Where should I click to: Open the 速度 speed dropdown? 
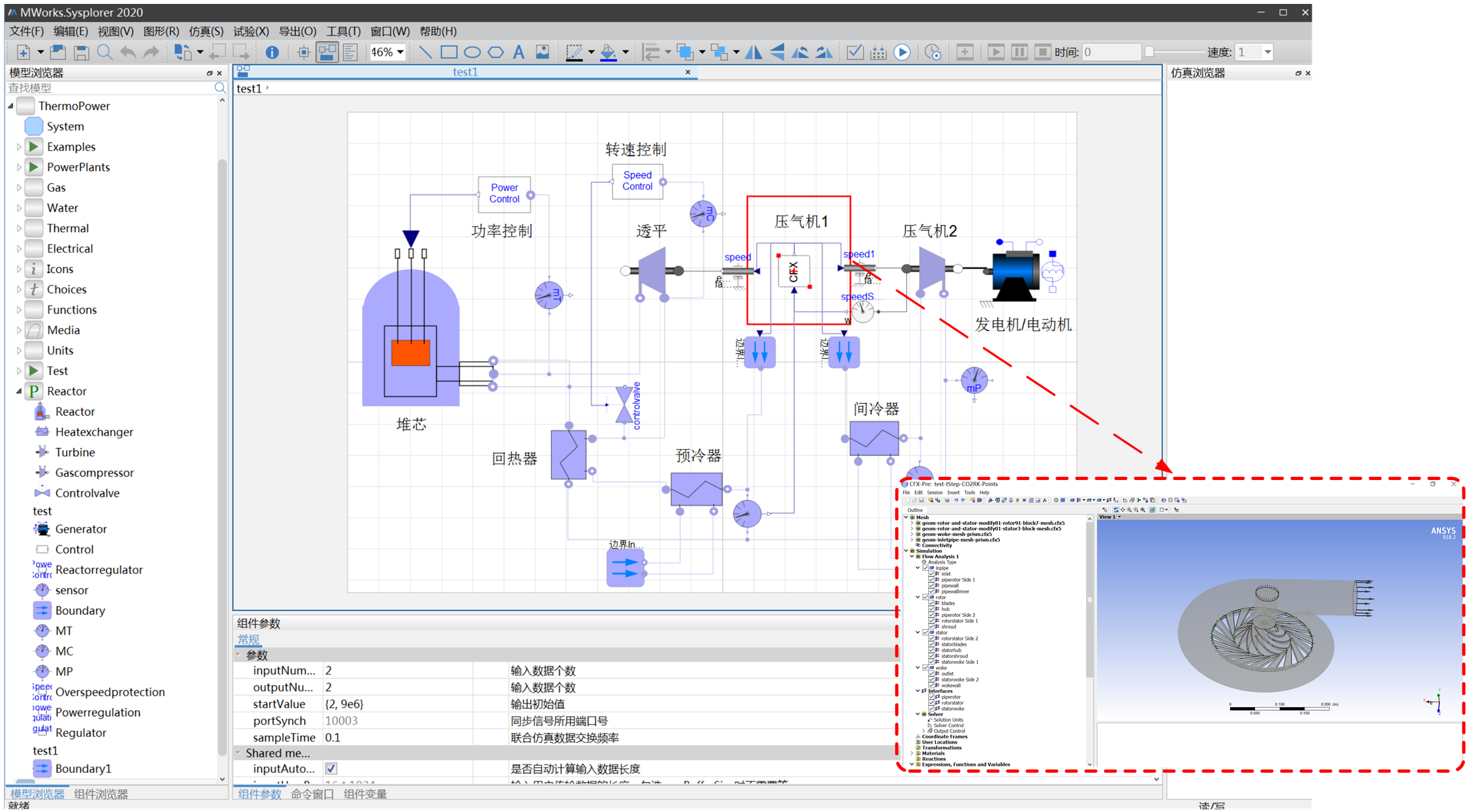pos(1268,52)
